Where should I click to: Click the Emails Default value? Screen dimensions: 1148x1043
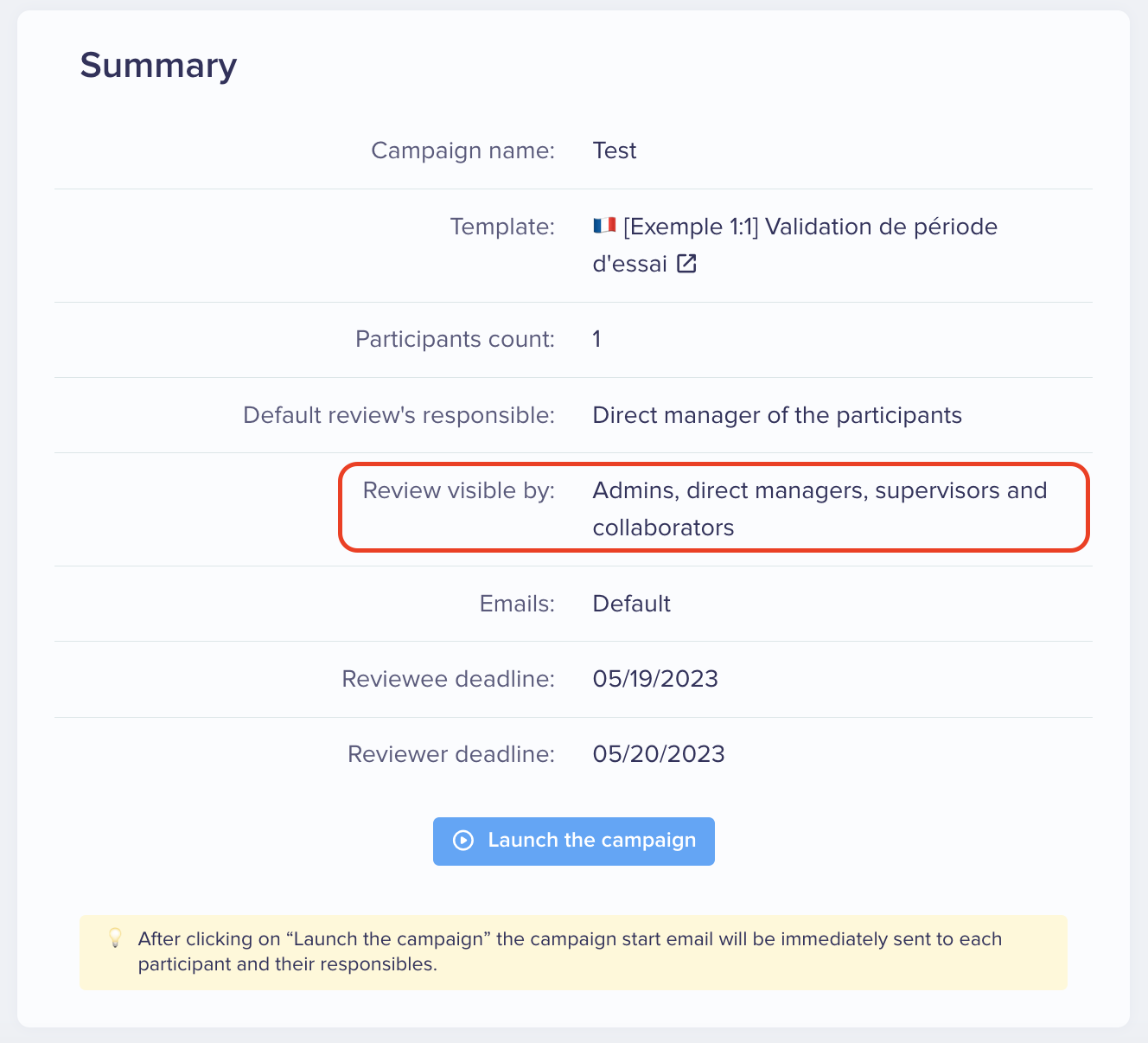tap(631, 604)
